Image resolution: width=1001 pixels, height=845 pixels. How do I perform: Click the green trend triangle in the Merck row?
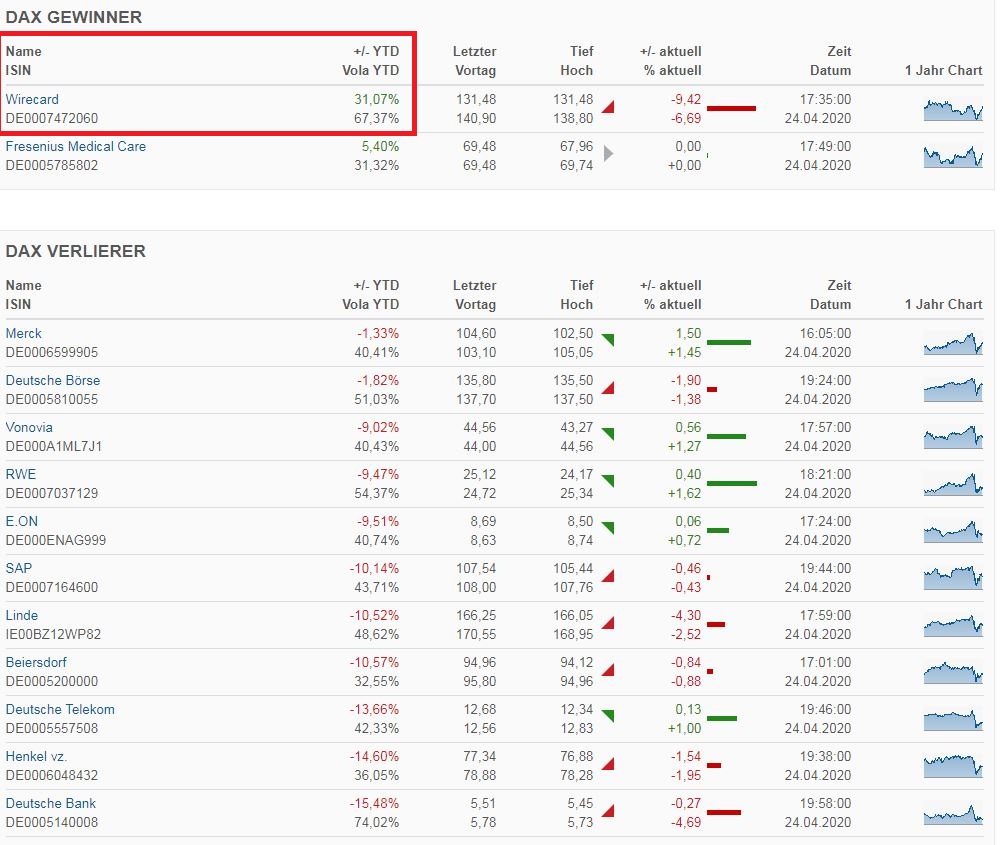click(x=608, y=341)
